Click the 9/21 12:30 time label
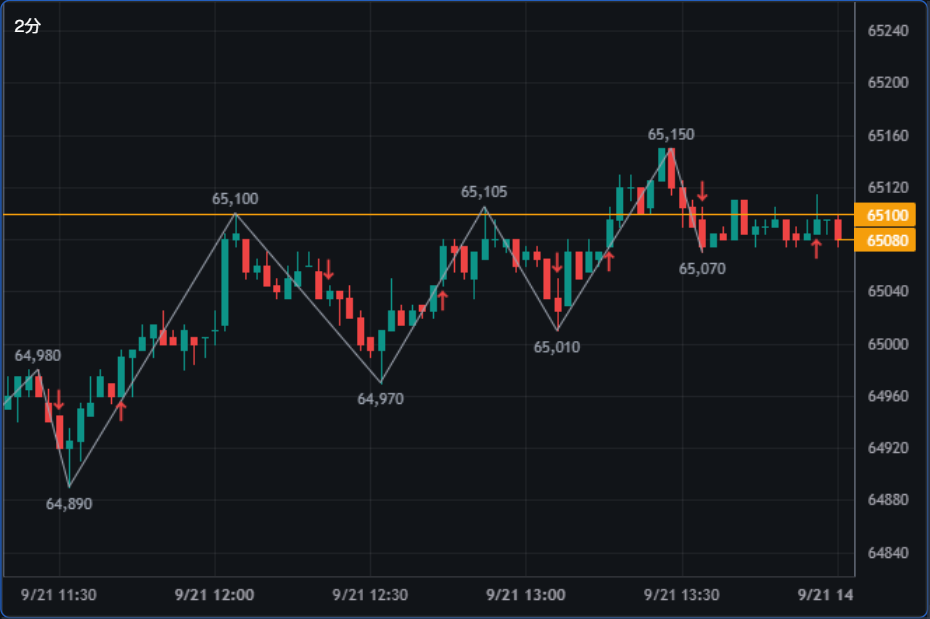The height and width of the screenshot is (619, 930). point(370,595)
